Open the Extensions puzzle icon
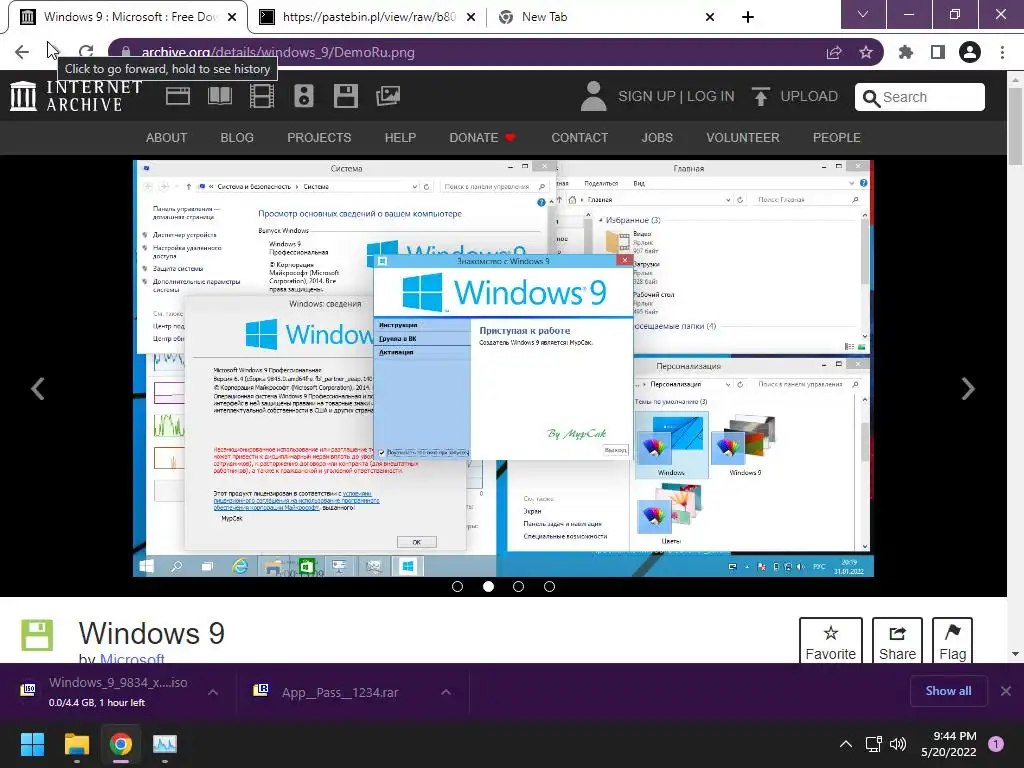This screenshot has width=1024, height=768. point(906,52)
